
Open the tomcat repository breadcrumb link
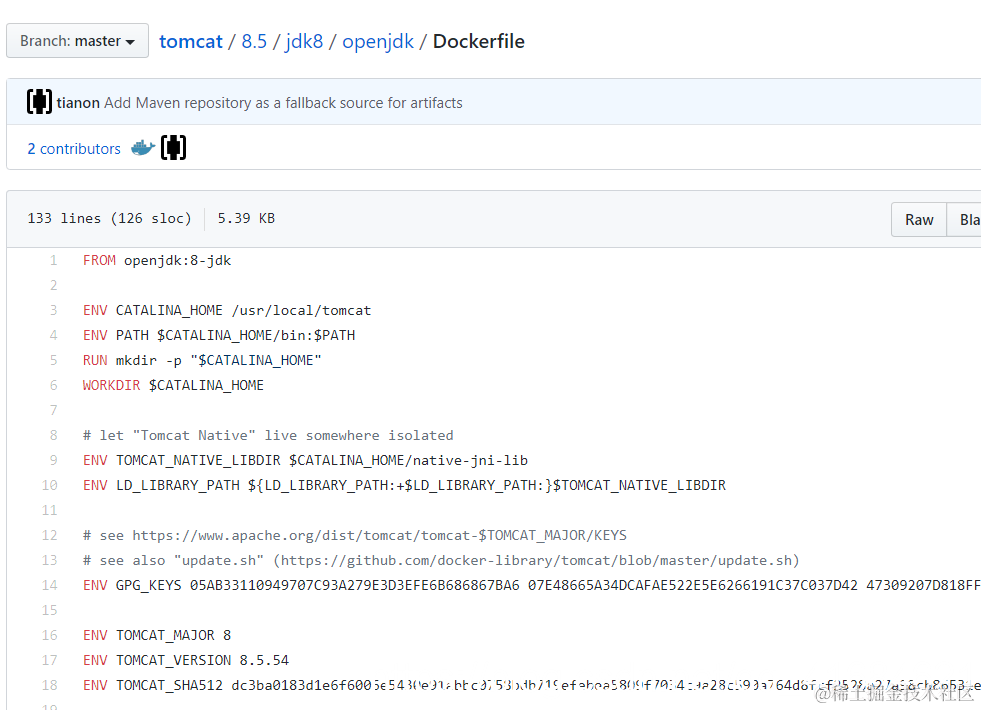coord(191,41)
